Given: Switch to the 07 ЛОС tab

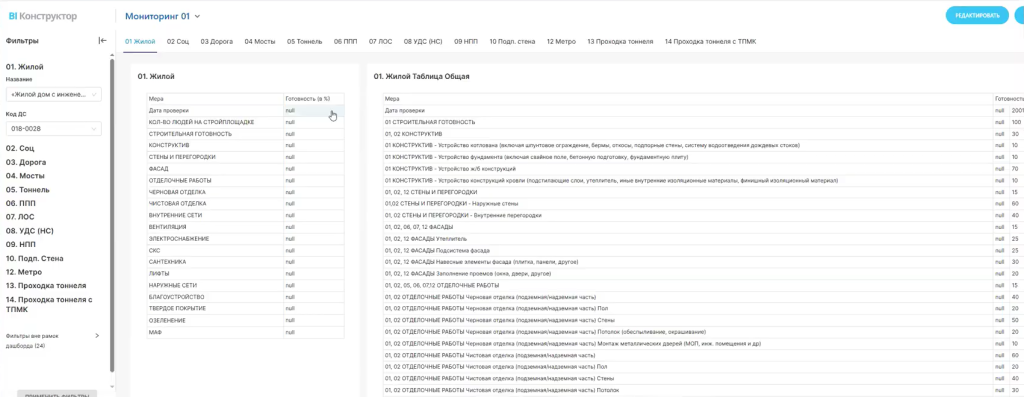Looking at the screenshot, I should tap(380, 41).
